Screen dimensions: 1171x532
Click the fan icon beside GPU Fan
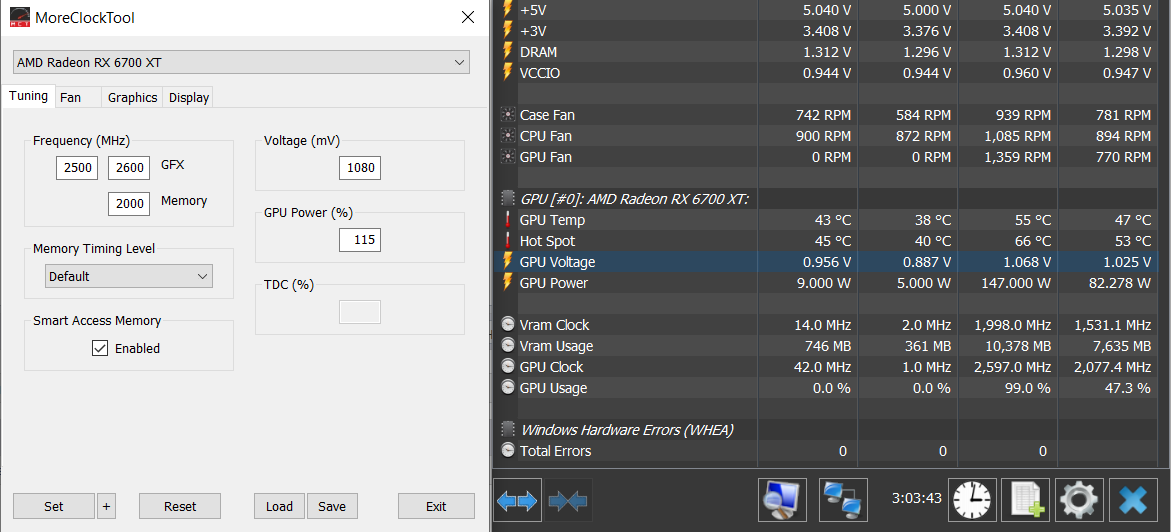pyautogui.click(x=508, y=157)
